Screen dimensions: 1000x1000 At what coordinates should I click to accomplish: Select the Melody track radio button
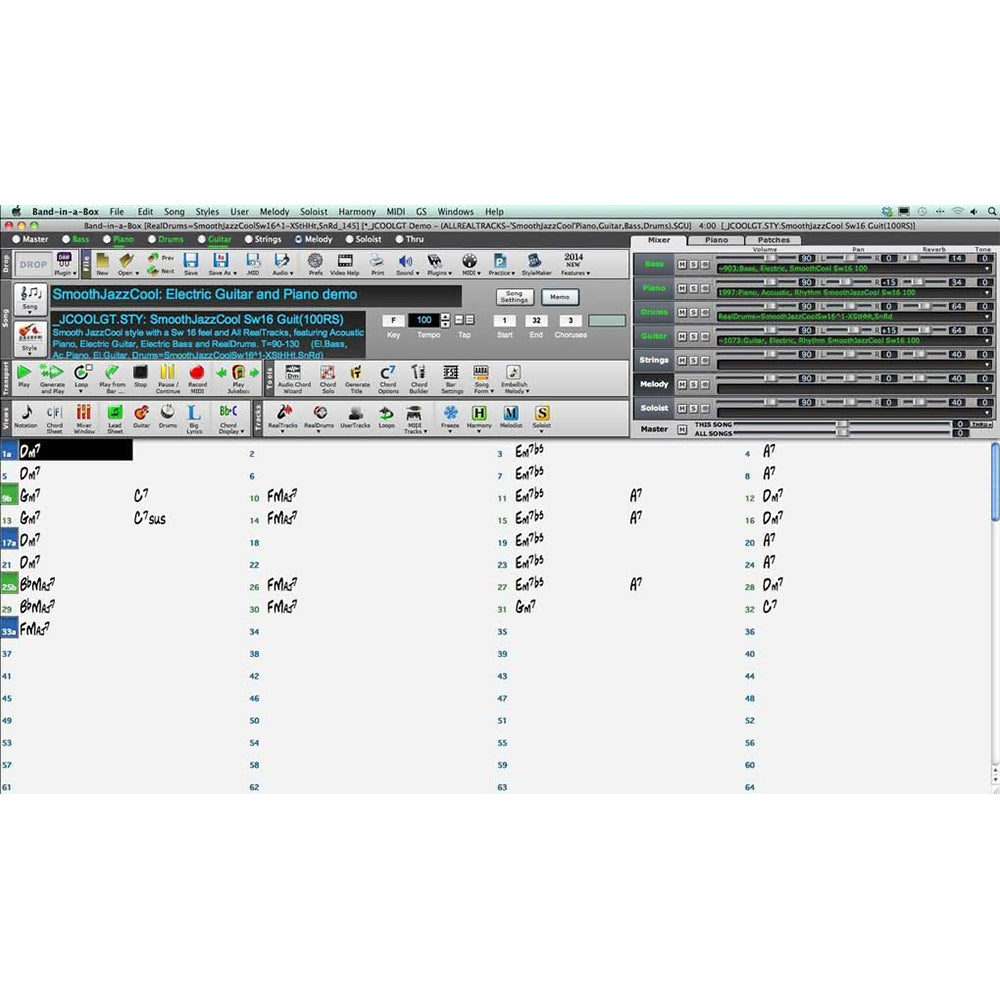[299, 240]
